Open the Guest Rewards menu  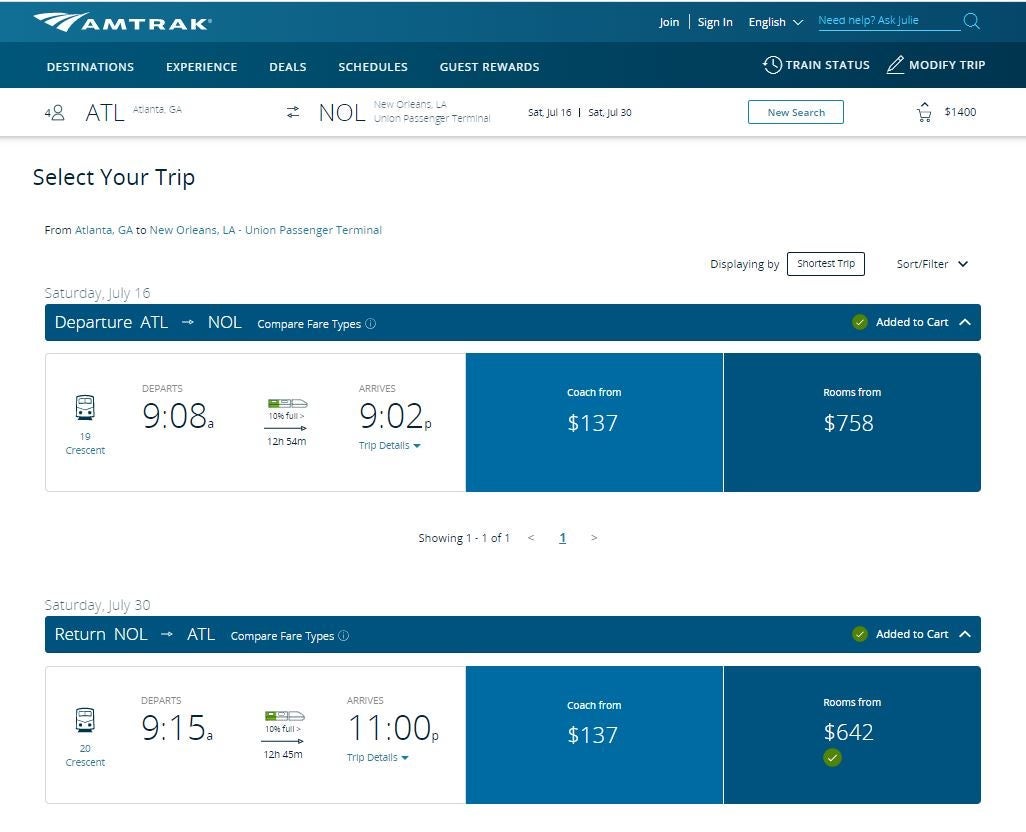click(x=489, y=67)
